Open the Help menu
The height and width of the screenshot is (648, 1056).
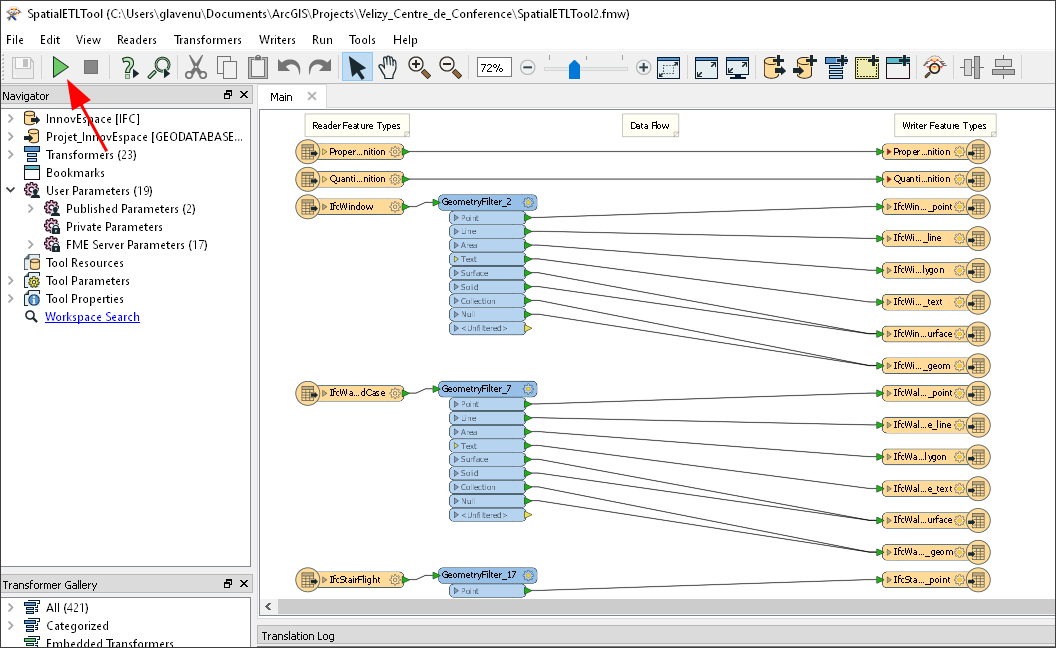405,40
